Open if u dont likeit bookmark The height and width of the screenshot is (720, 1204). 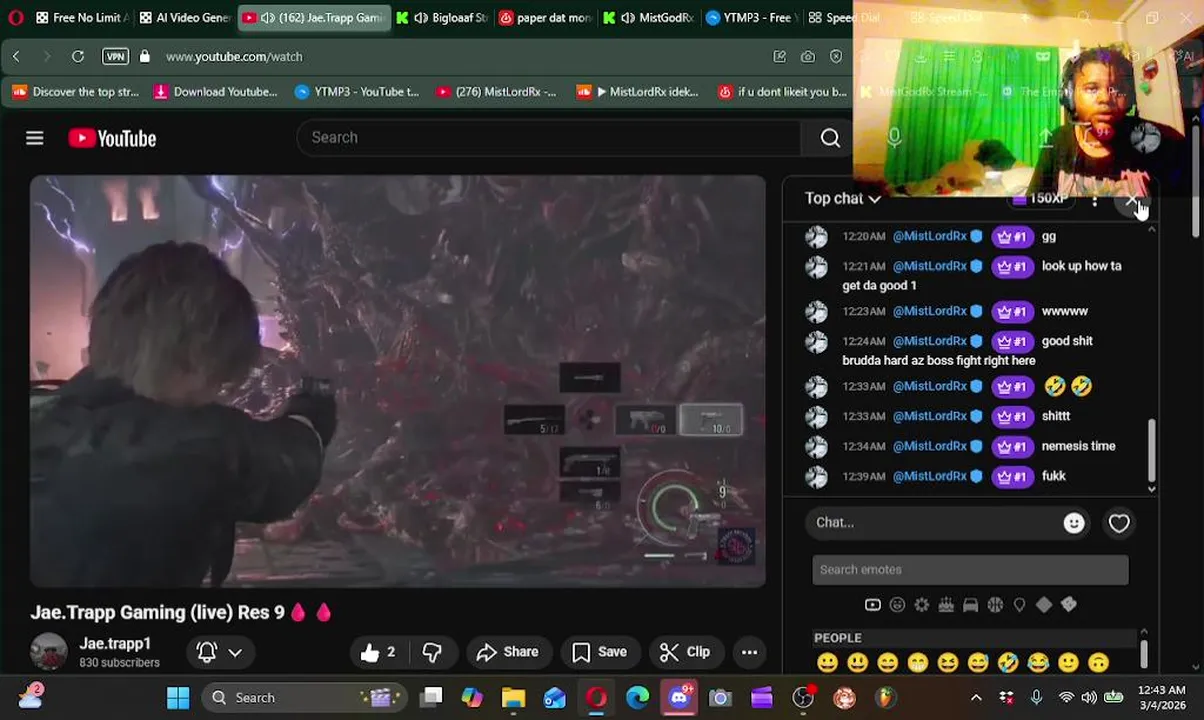(x=782, y=92)
